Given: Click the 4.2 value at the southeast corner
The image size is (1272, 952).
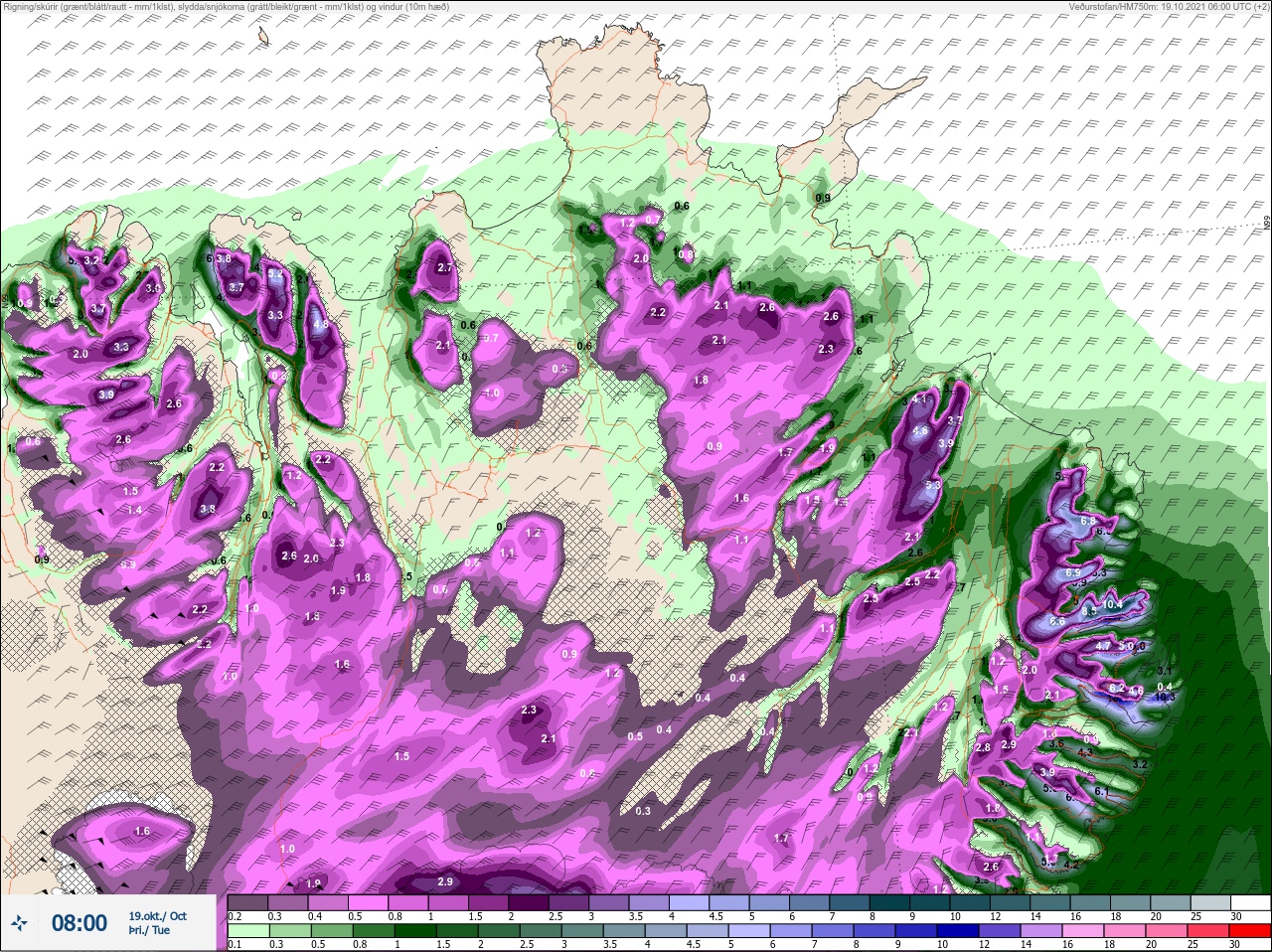Looking at the screenshot, I should pyautogui.click(x=1071, y=865).
